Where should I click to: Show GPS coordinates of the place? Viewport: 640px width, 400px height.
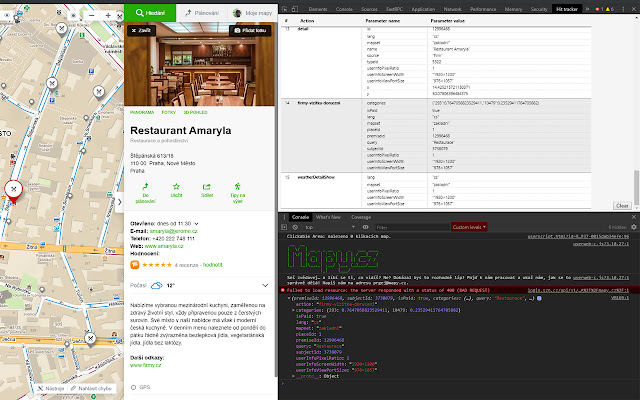coord(141,387)
